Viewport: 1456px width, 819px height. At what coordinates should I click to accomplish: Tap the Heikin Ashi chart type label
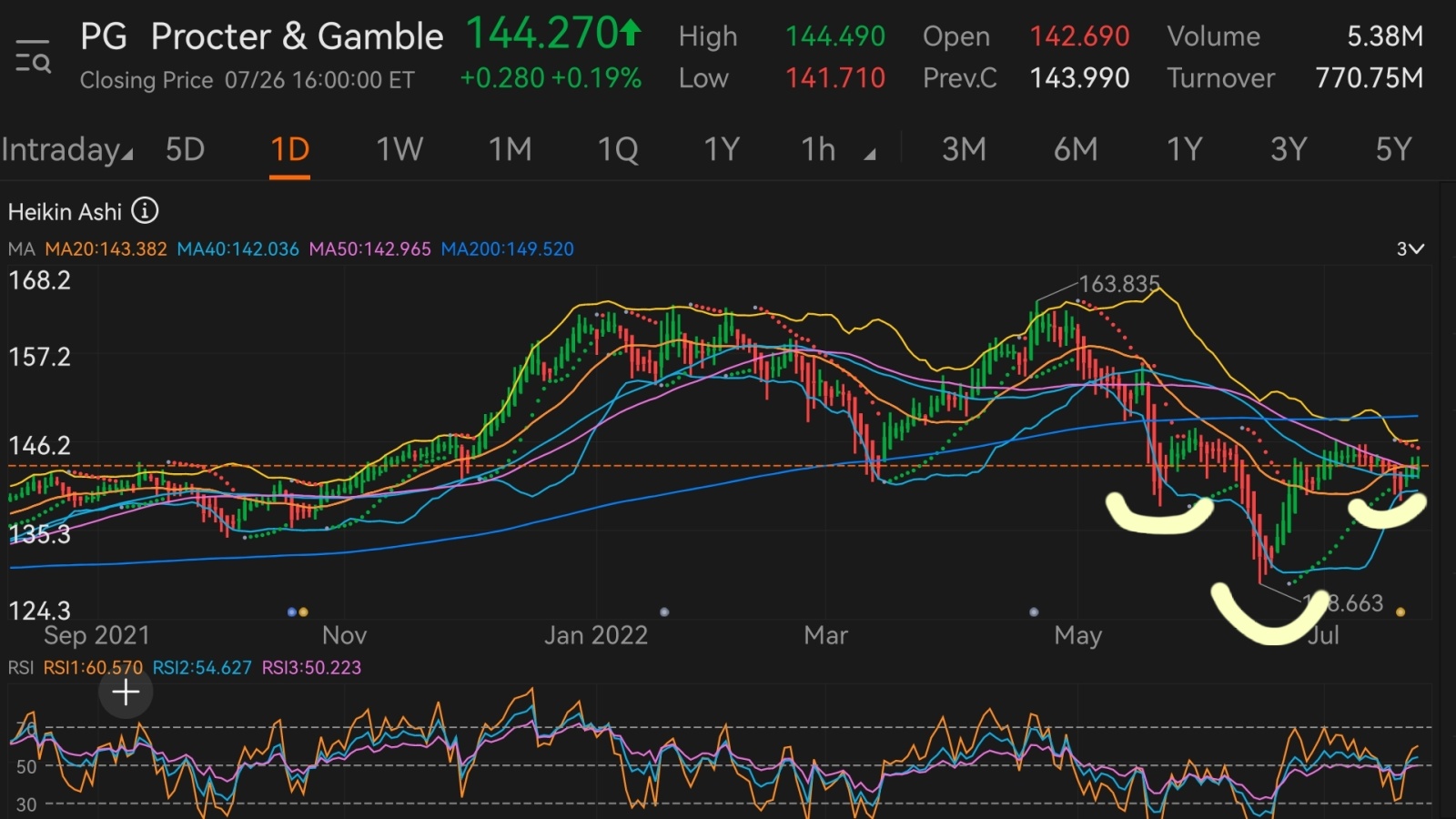65,212
